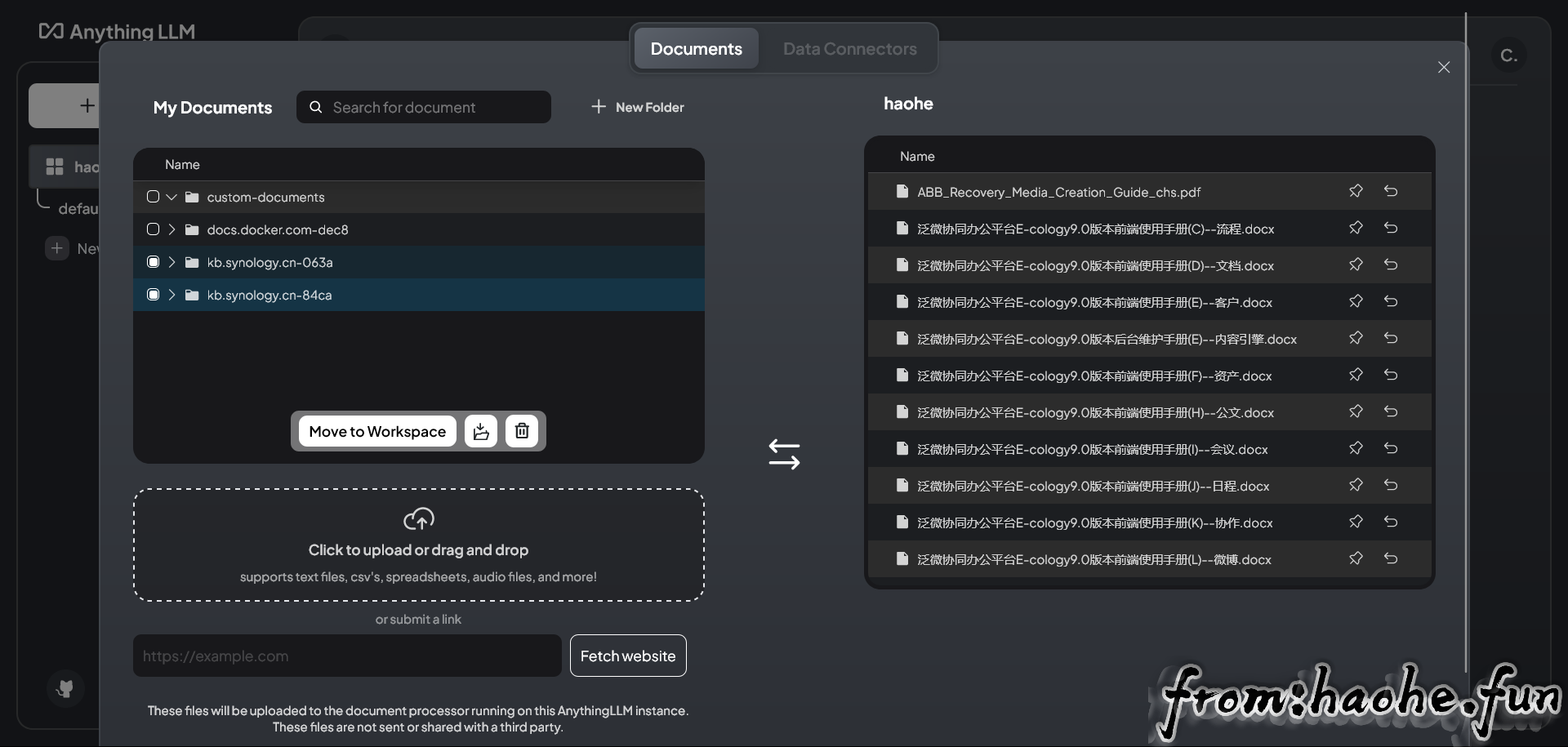Remove 手册(J)--日程.docx from workspace
Screen dimensions: 1568x747
(x=1391, y=485)
